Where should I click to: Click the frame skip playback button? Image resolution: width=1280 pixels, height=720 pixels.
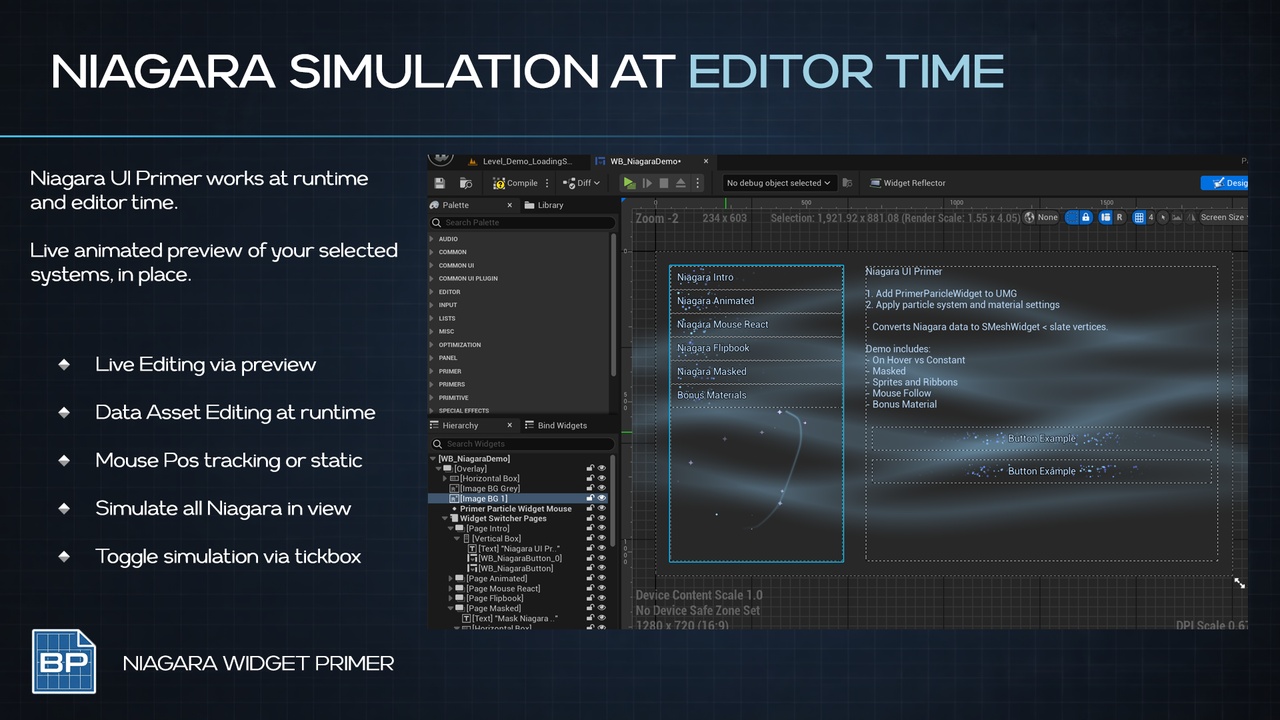[647, 183]
